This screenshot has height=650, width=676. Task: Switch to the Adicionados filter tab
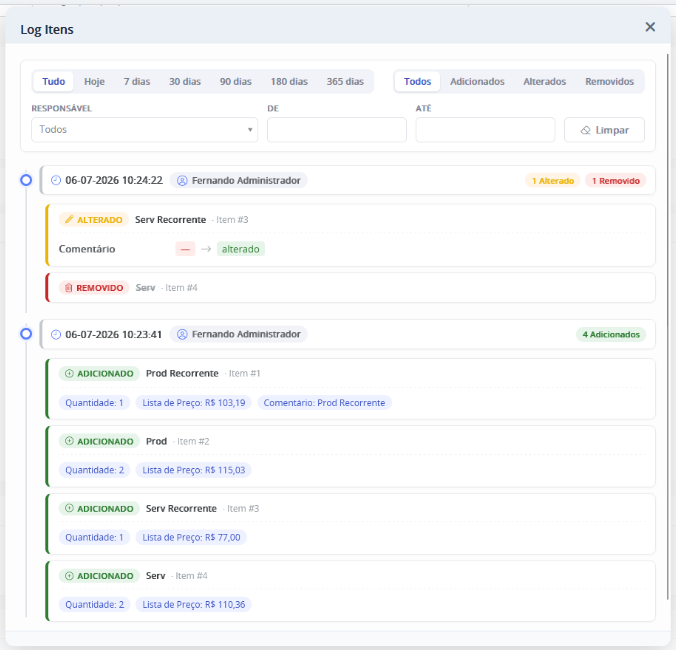point(477,81)
